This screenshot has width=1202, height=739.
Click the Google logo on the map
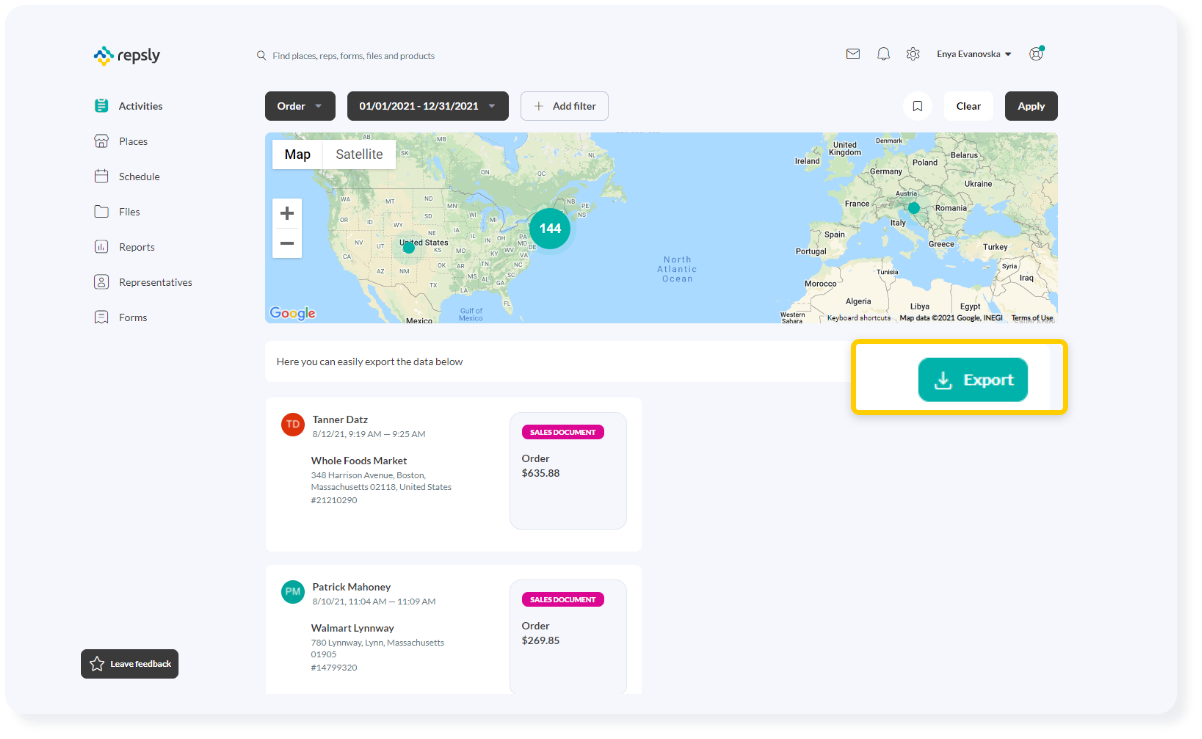point(292,313)
